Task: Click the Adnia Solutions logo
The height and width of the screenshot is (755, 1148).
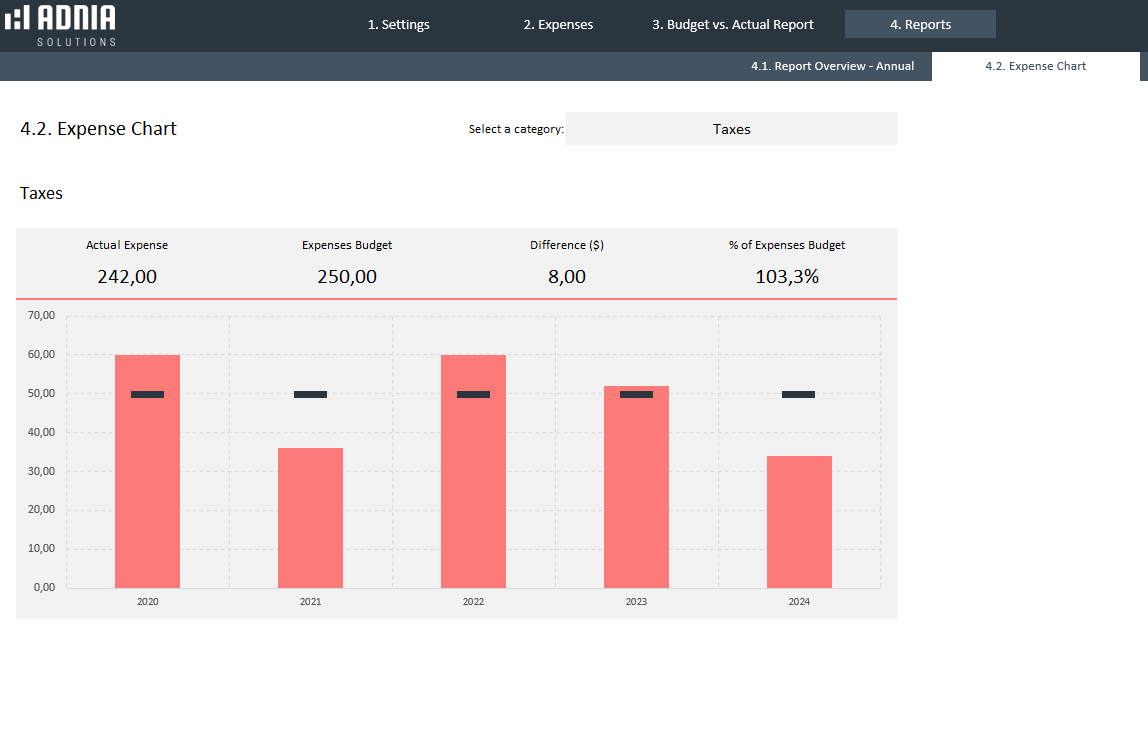Action: [60, 25]
